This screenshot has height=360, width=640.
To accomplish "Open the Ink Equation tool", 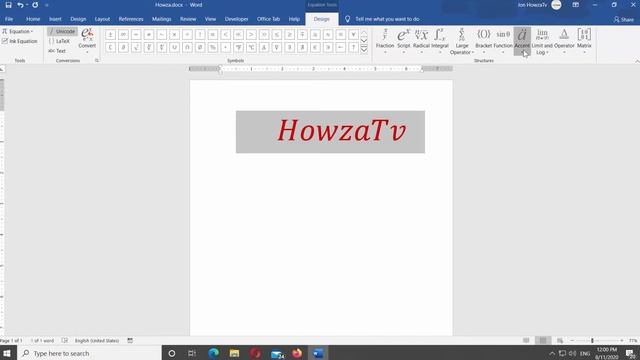I will coord(20,41).
